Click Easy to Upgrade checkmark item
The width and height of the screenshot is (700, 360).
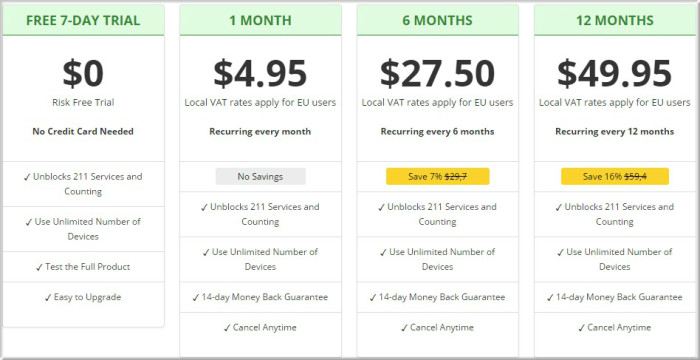(83, 297)
